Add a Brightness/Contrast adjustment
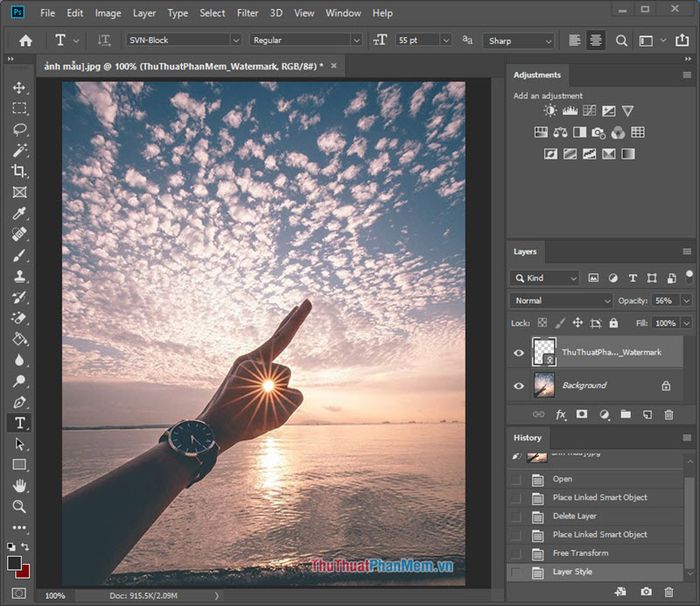The height and width of the screenshot is (606, 700). (550, 111)
